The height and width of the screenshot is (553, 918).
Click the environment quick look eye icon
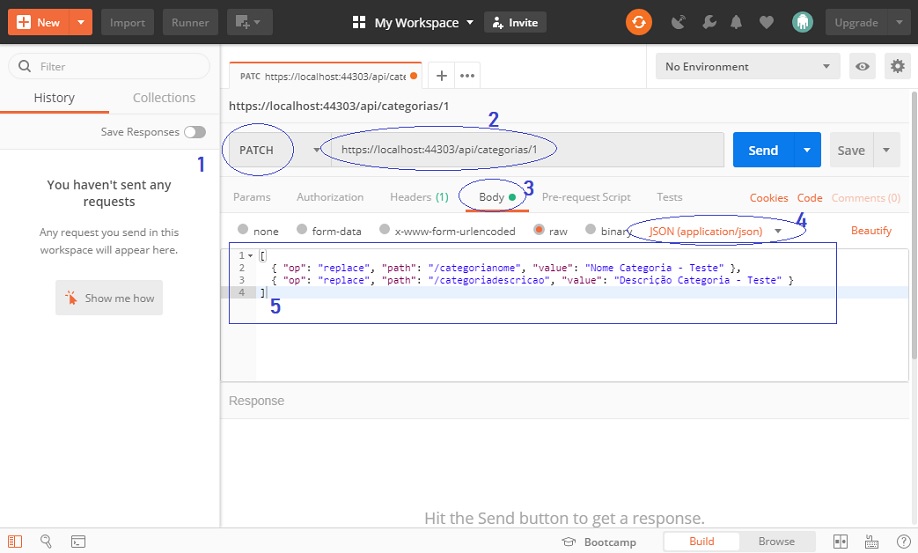pyautogui.click(x=862, y=66)
